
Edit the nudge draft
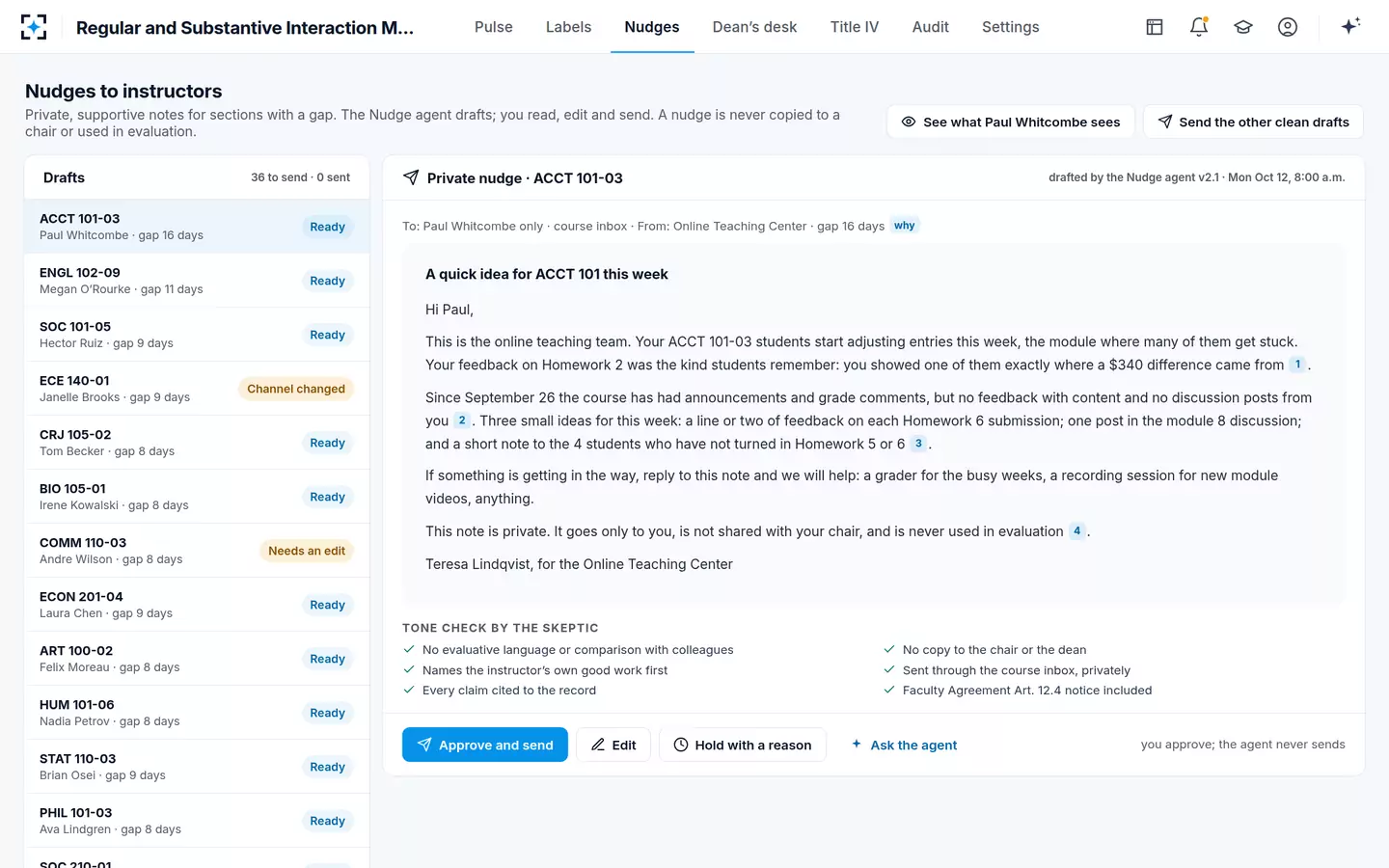point(613,745)
